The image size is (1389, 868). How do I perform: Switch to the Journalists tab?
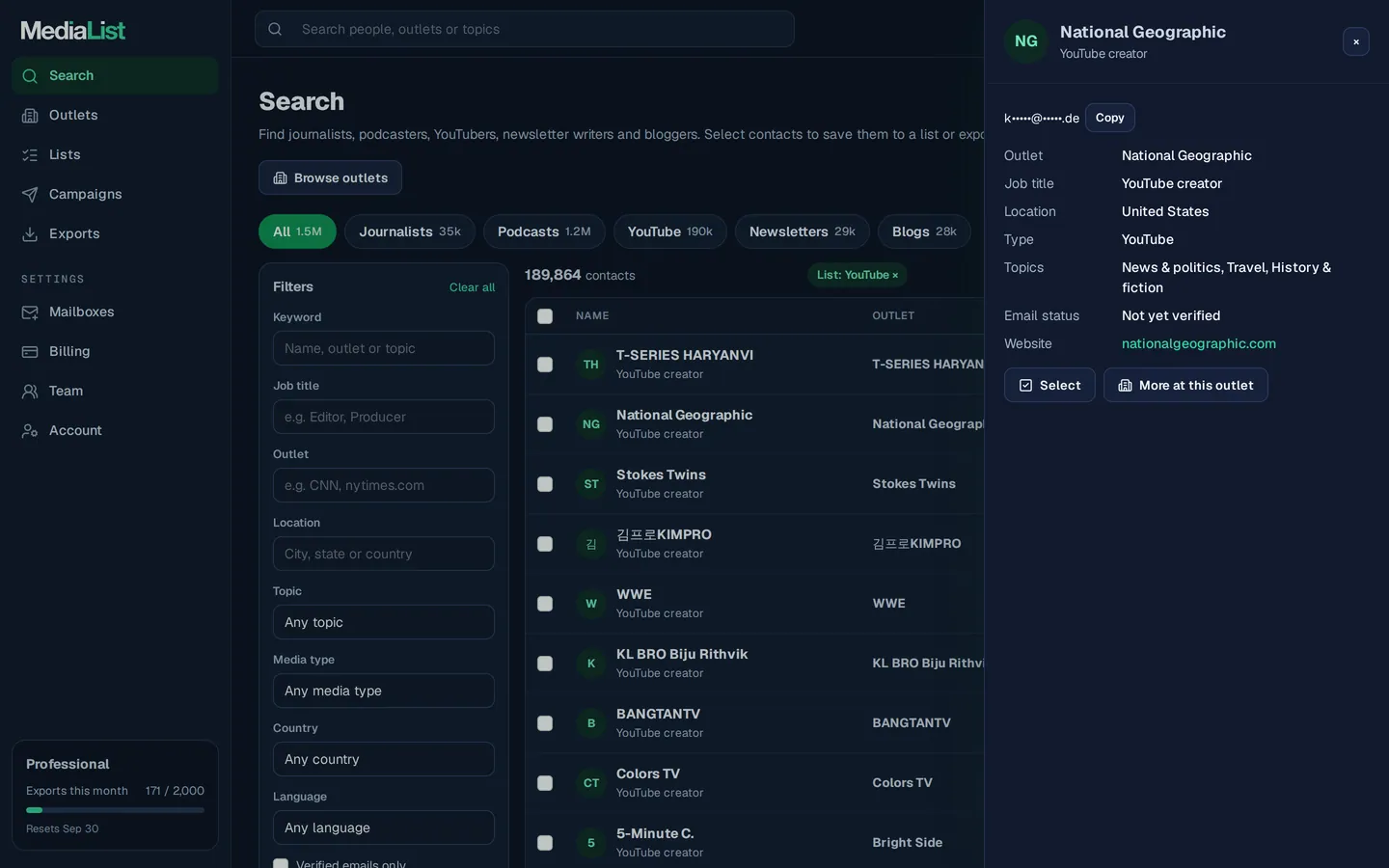[x=410, y=231]
